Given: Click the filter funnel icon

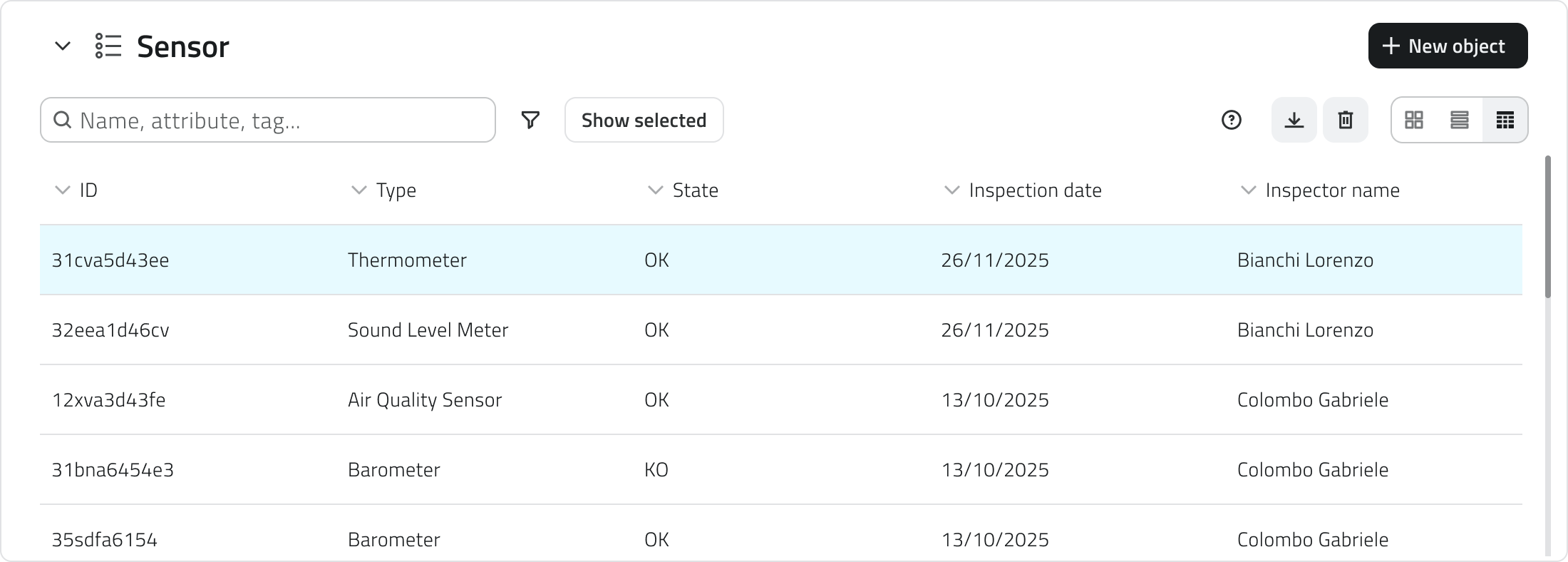Looking at the screenshot, I should coord(530,120).
